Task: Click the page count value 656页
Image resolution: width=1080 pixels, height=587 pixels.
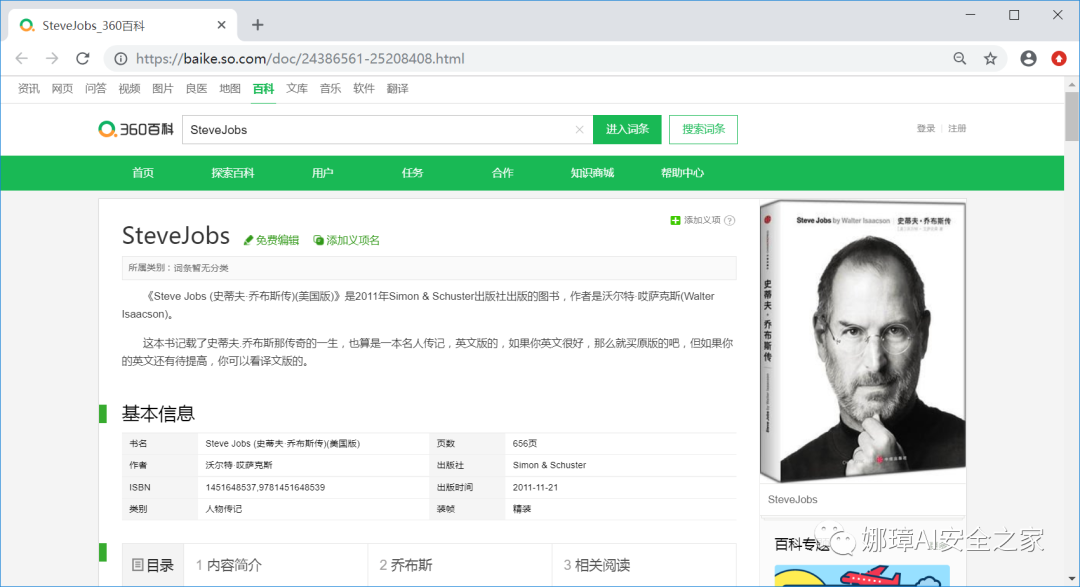Action: coord(524,444)
